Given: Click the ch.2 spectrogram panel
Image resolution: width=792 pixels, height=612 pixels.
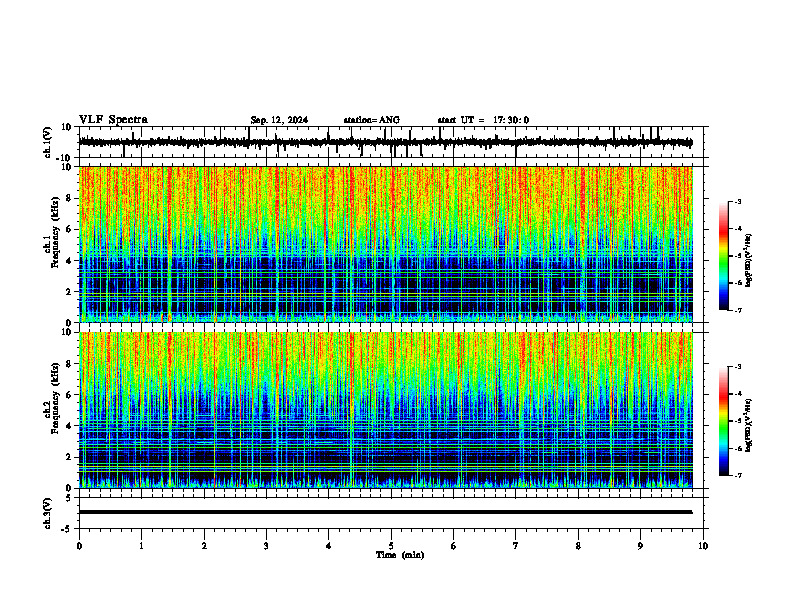Looking at the screenshot, I should coord(385,410).
